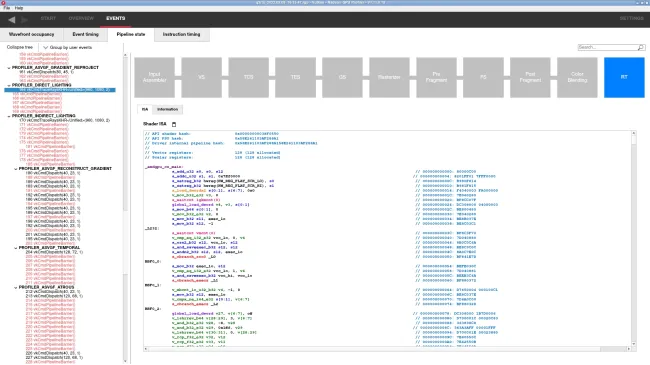Open the Help menu
This screenshot has width=650, height=365.
point(19,8)
